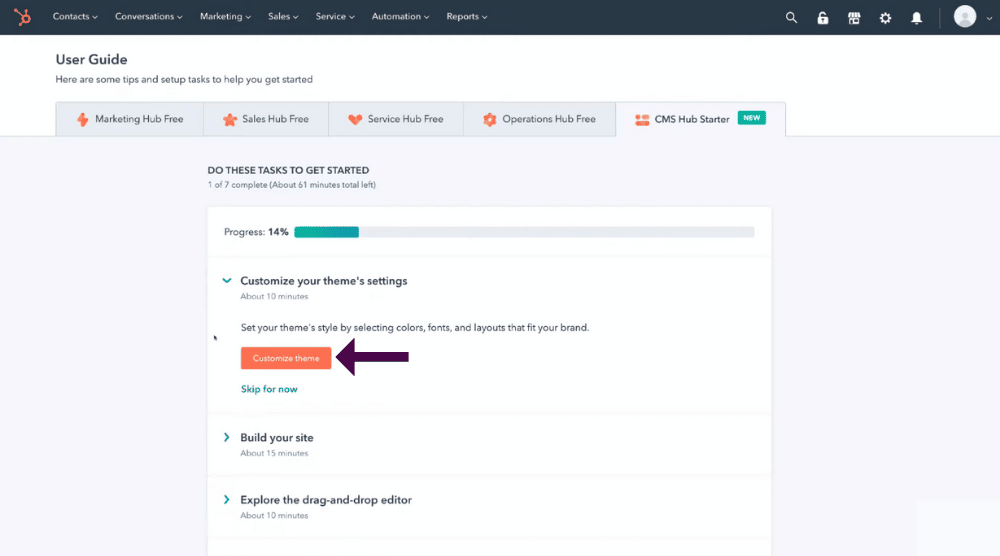This screenshot has height=556, width=1000.
Task: Click the setup progress bar
Action: (x=524, y=232)
